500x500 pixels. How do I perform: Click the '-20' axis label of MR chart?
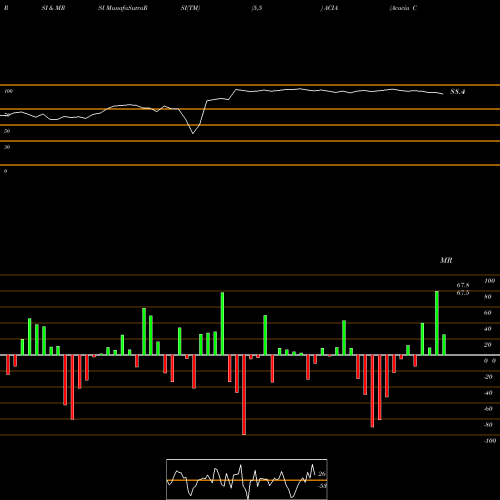tap(488, 377)
